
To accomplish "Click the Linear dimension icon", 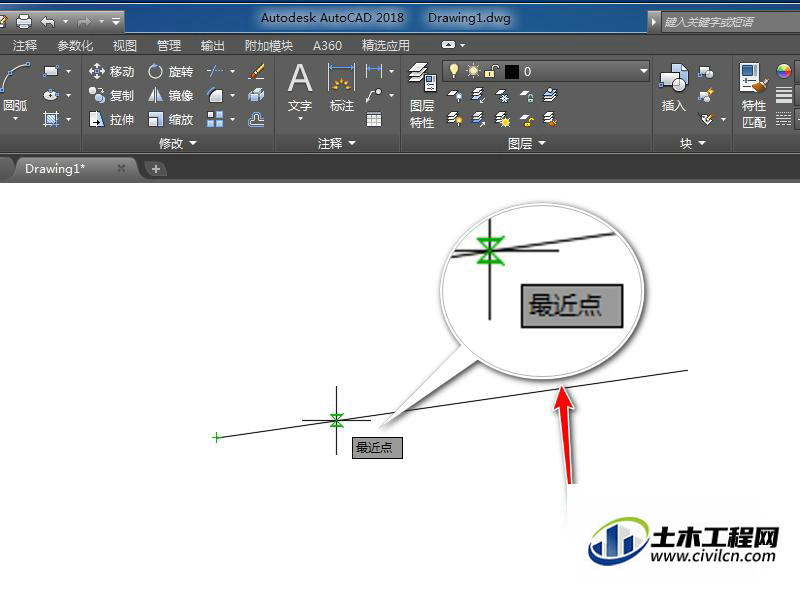I will point(374,71).
